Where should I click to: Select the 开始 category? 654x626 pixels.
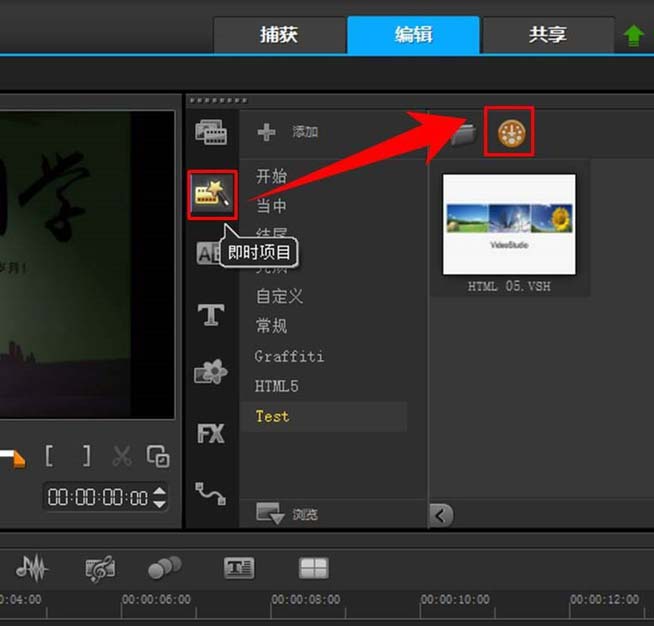coord(271,176)
